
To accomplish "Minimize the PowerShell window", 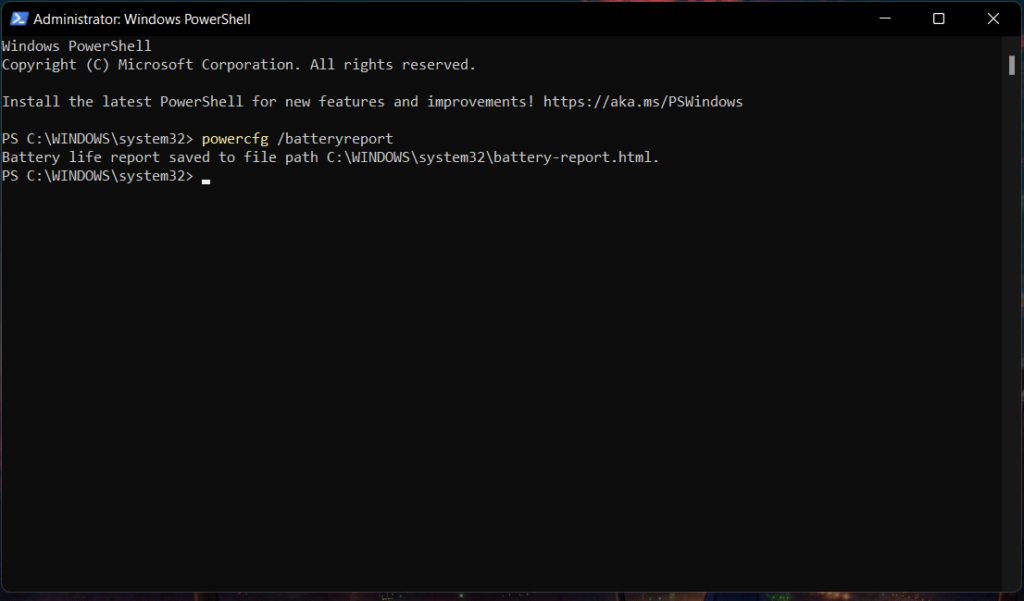I will (x=884, y=18).
